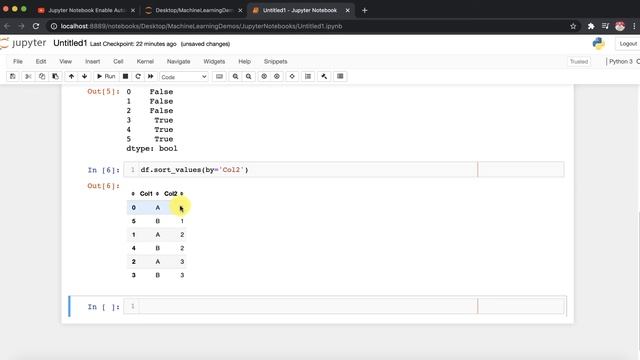Open the File menu
The width and height of the screenshot is (640, 360).
point(18,62)
